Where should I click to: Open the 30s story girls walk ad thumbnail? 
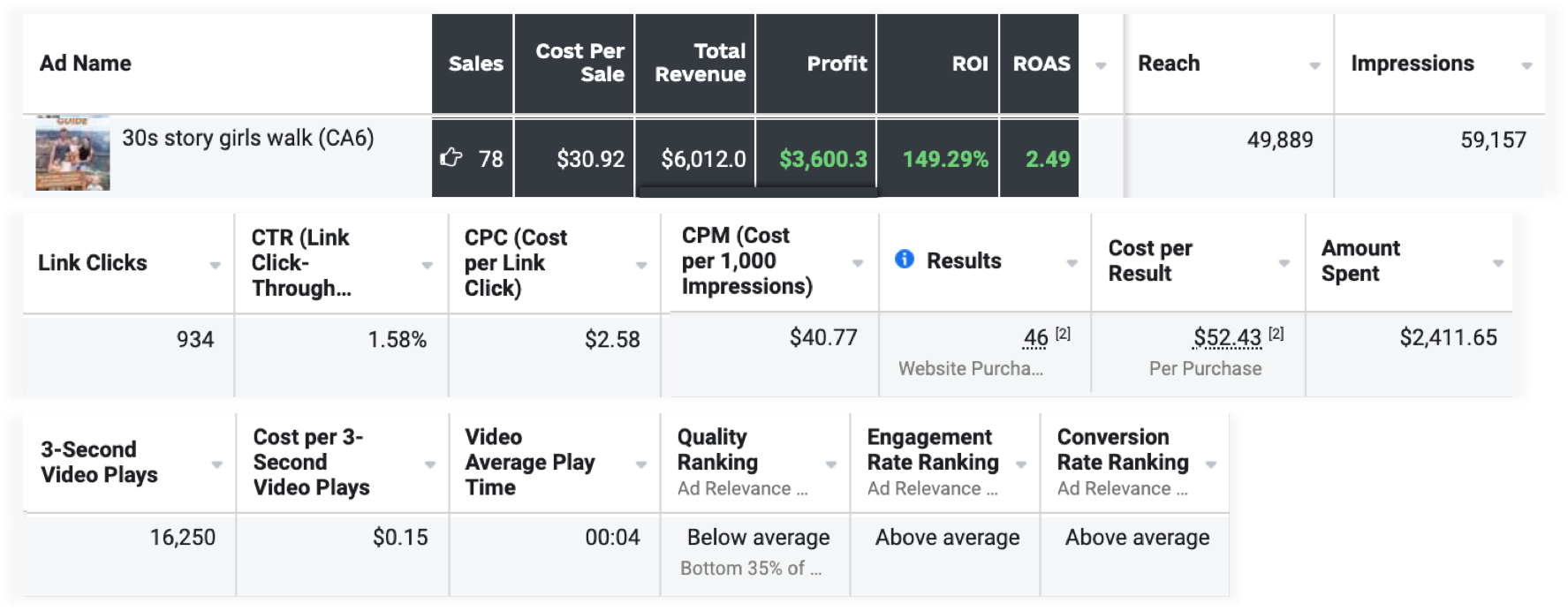pyautogui.click(x=72, y=153)
